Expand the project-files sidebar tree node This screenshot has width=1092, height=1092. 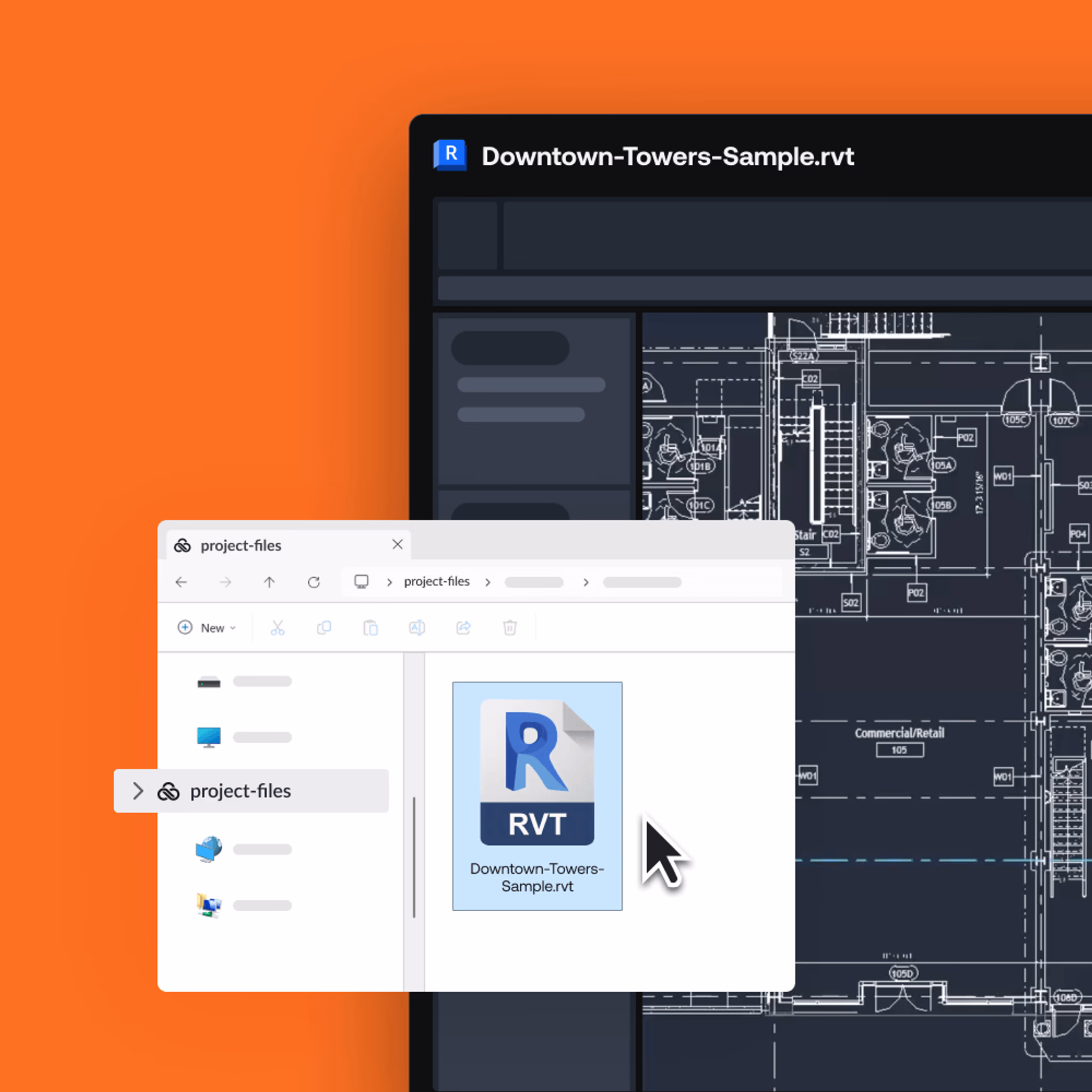tap(138, 791)
